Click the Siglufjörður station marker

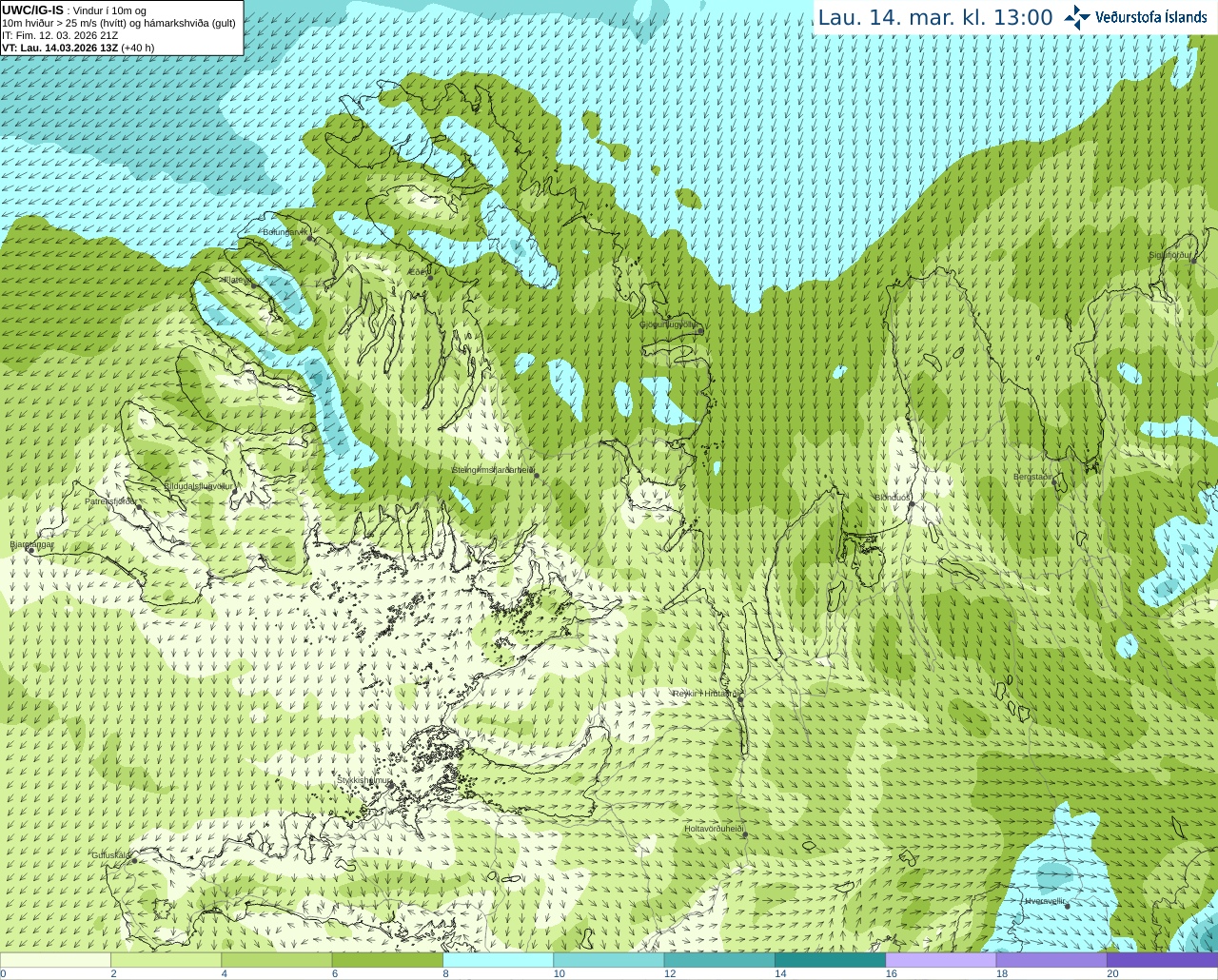click(x=1194, y=261)
